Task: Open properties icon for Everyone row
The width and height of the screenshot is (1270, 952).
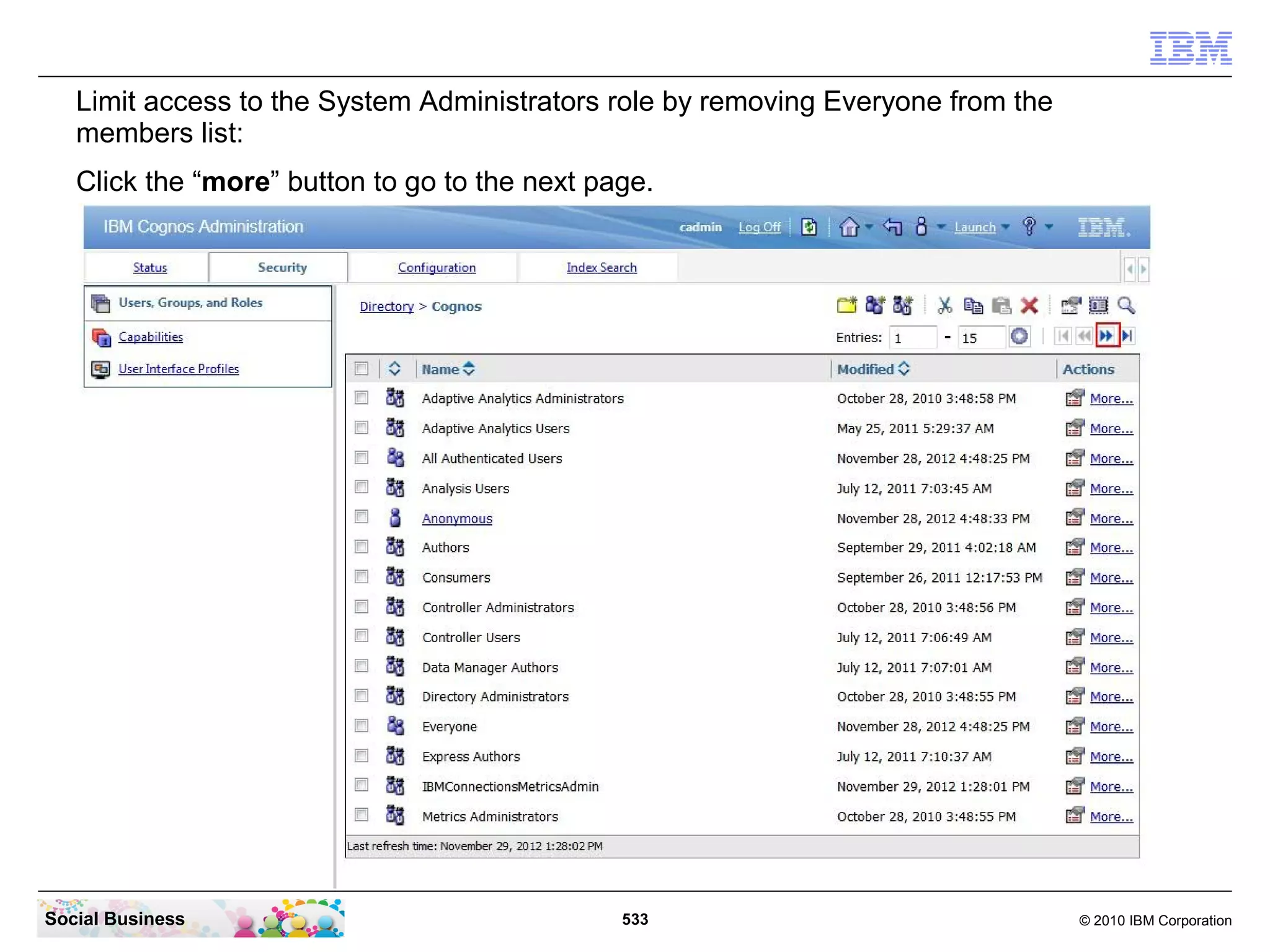Action: pyautogui.click(x=1075, y=725)
